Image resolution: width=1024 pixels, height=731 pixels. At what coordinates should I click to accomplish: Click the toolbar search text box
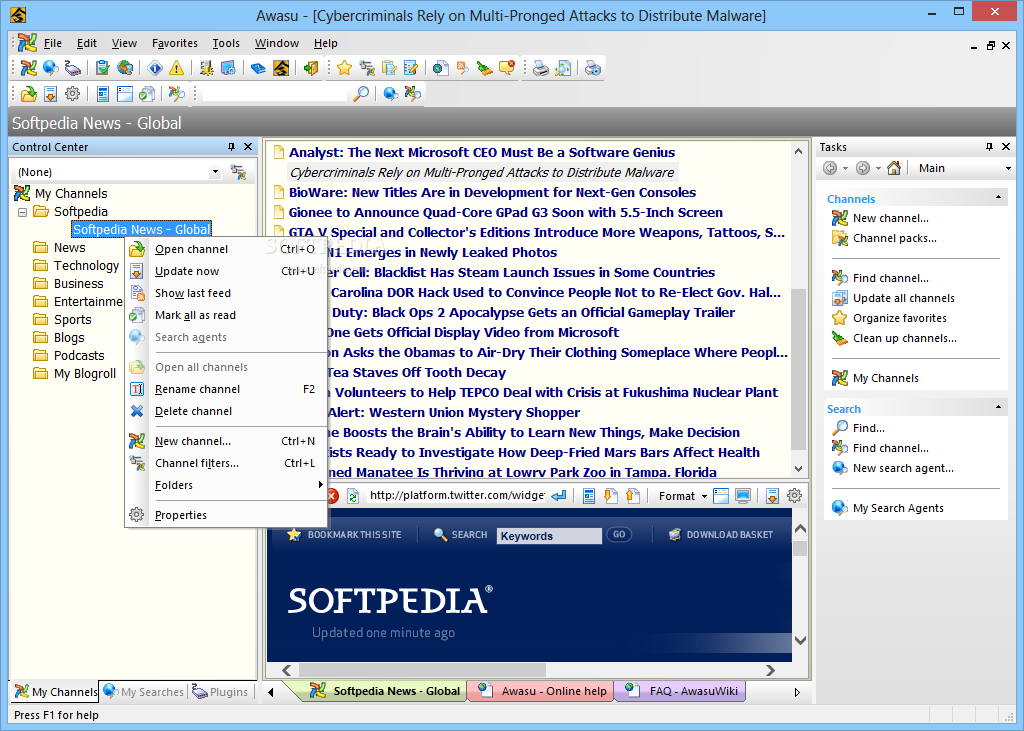click(x=274, y=94)
